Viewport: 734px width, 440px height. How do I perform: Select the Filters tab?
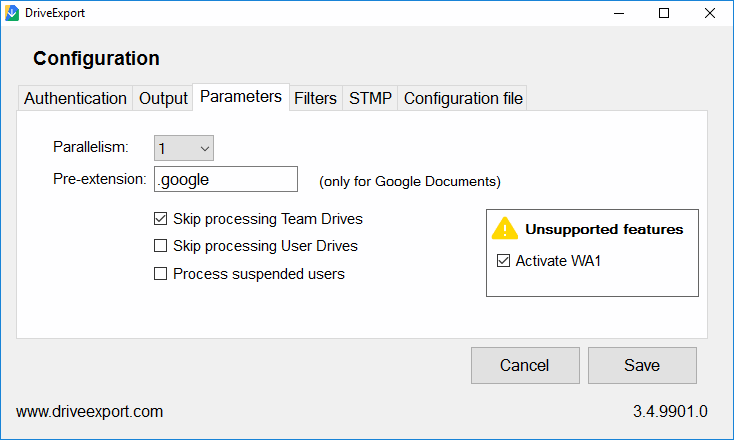(316, 98)
